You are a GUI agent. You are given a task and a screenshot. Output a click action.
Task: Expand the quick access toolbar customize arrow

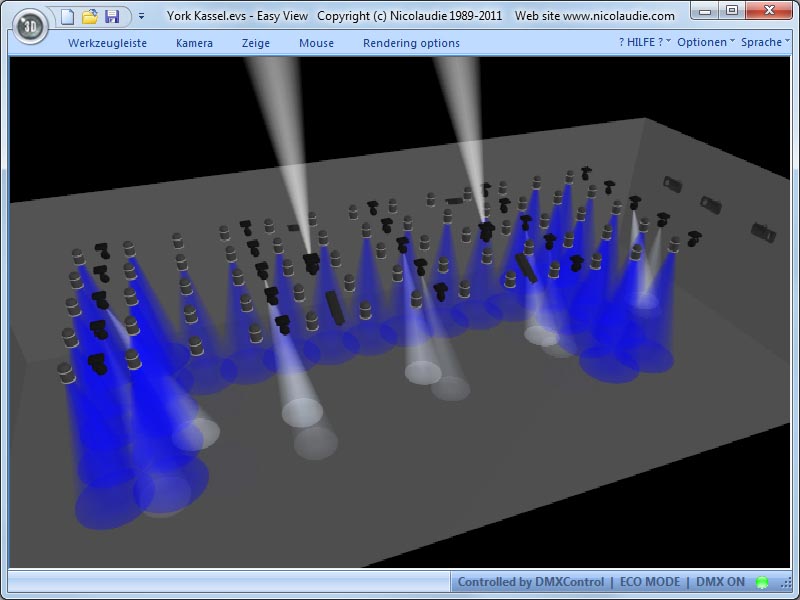(141, 16)
